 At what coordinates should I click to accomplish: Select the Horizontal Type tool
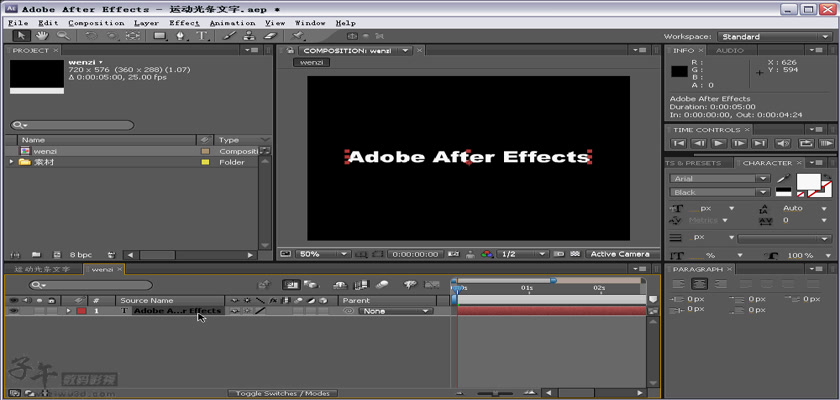(x=201, y=36)
